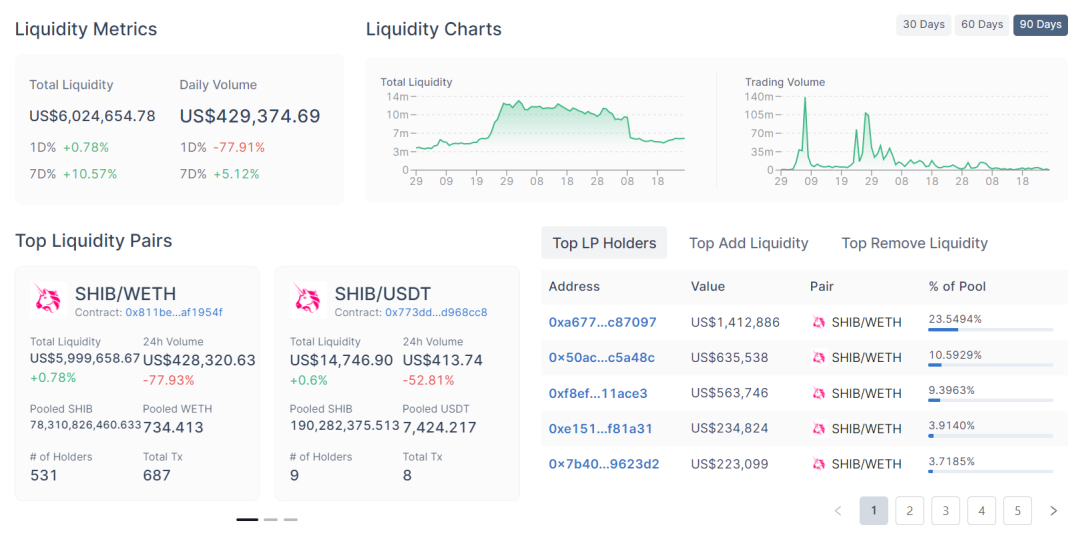1080x541 pixels.
Task: Click the Uniswap icon in 0xe151...f81a31 row
Action: coord(818,429)
